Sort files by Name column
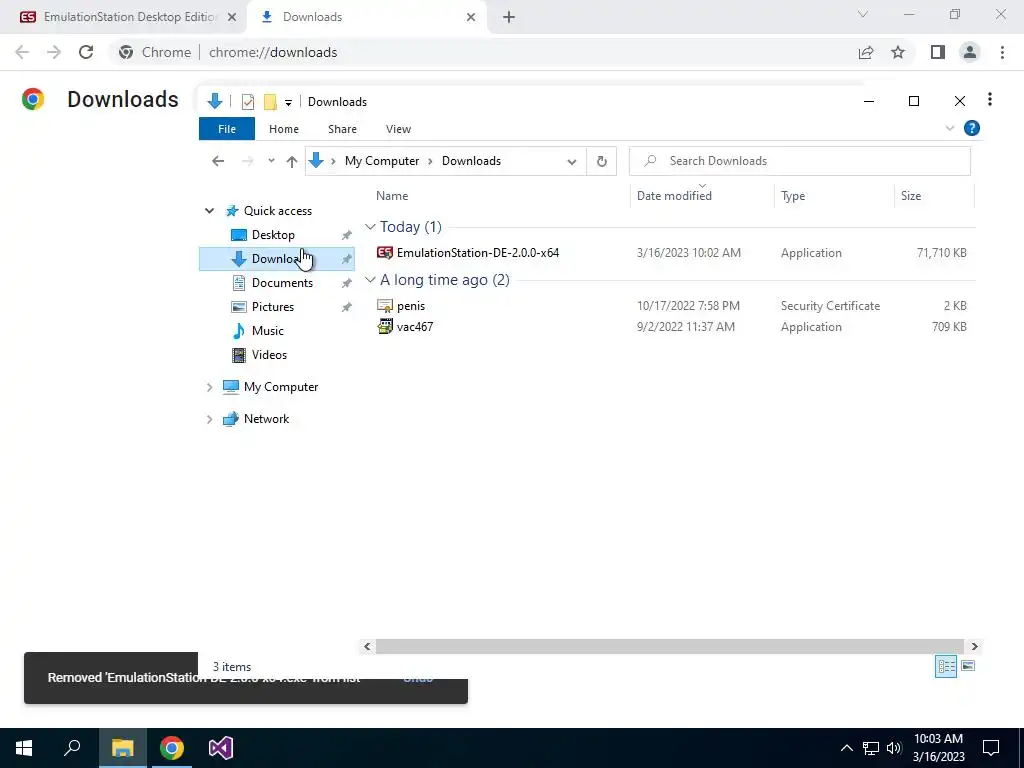The image size is (1024, 768). pyautogui.click(x=392, y=196)
